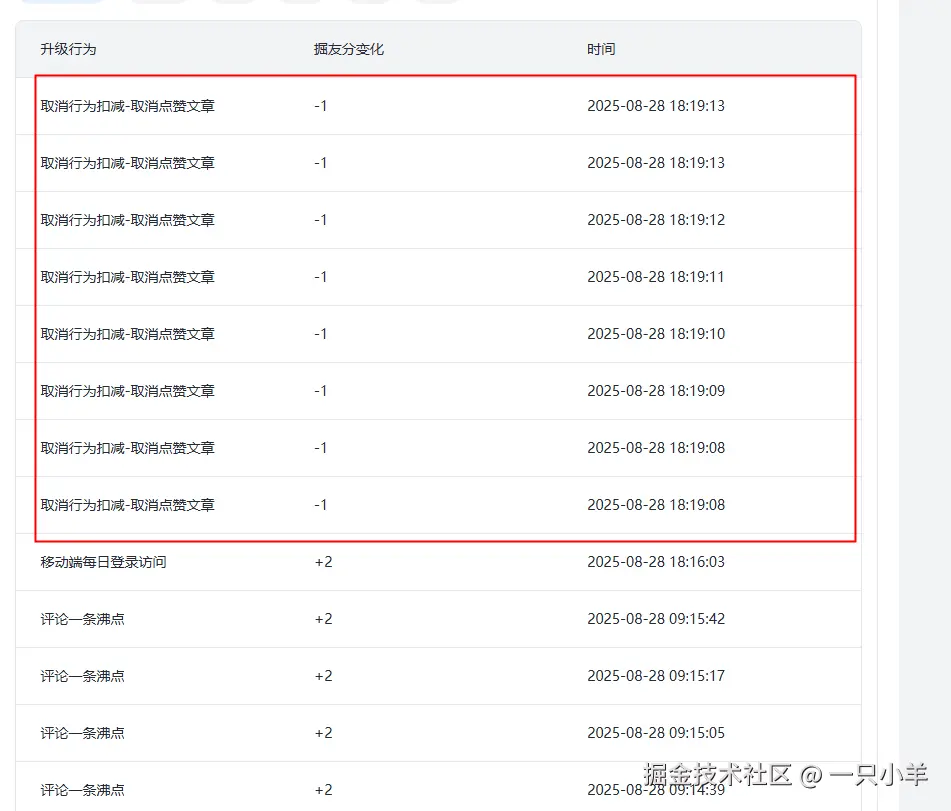Select the 评论一条沸点 entry timed 09:15:05
This screenshot has height=811, width=951.
tap(82, 733)
